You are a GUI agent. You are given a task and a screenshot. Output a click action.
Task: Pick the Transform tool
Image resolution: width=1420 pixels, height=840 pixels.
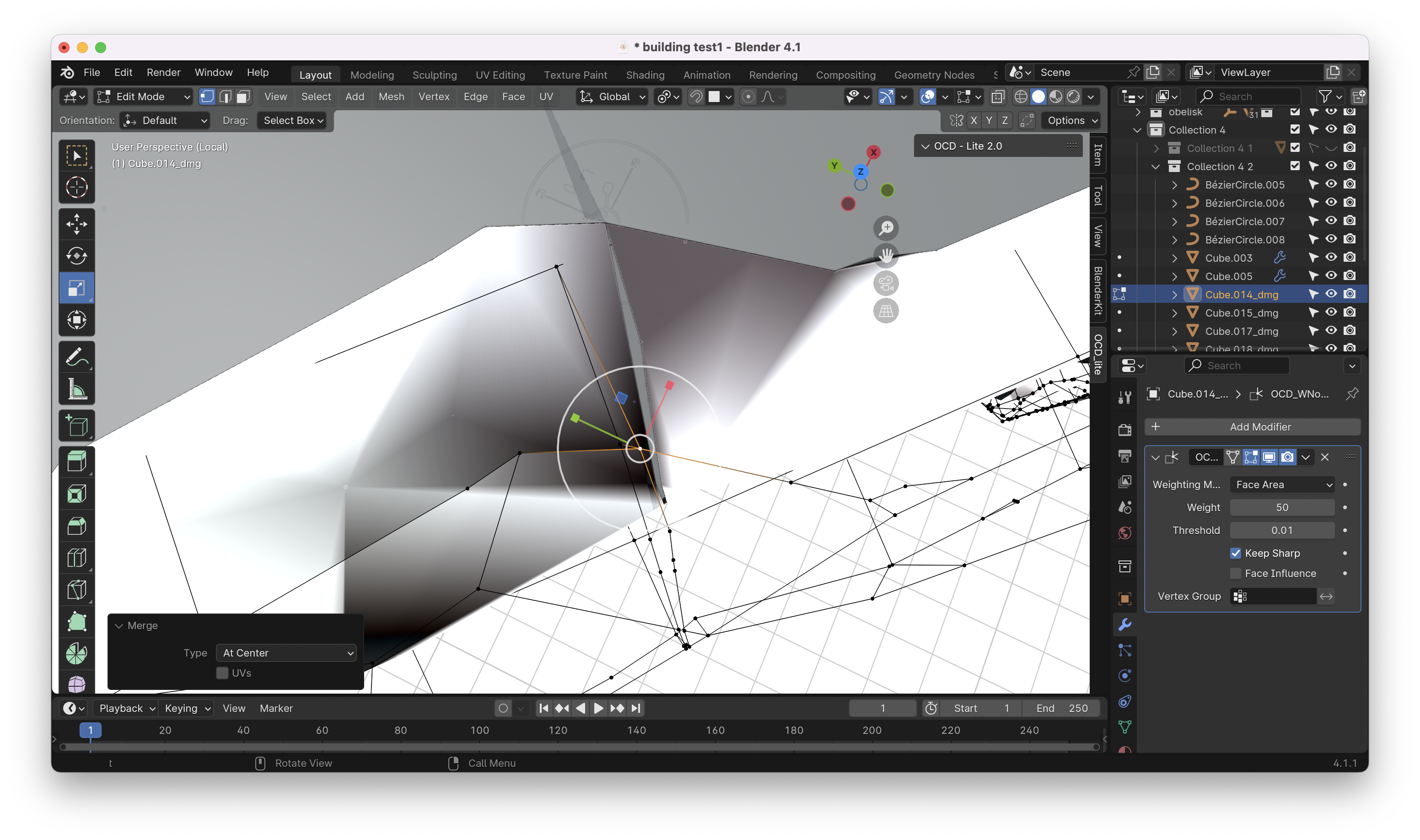[x=76, y=320]
